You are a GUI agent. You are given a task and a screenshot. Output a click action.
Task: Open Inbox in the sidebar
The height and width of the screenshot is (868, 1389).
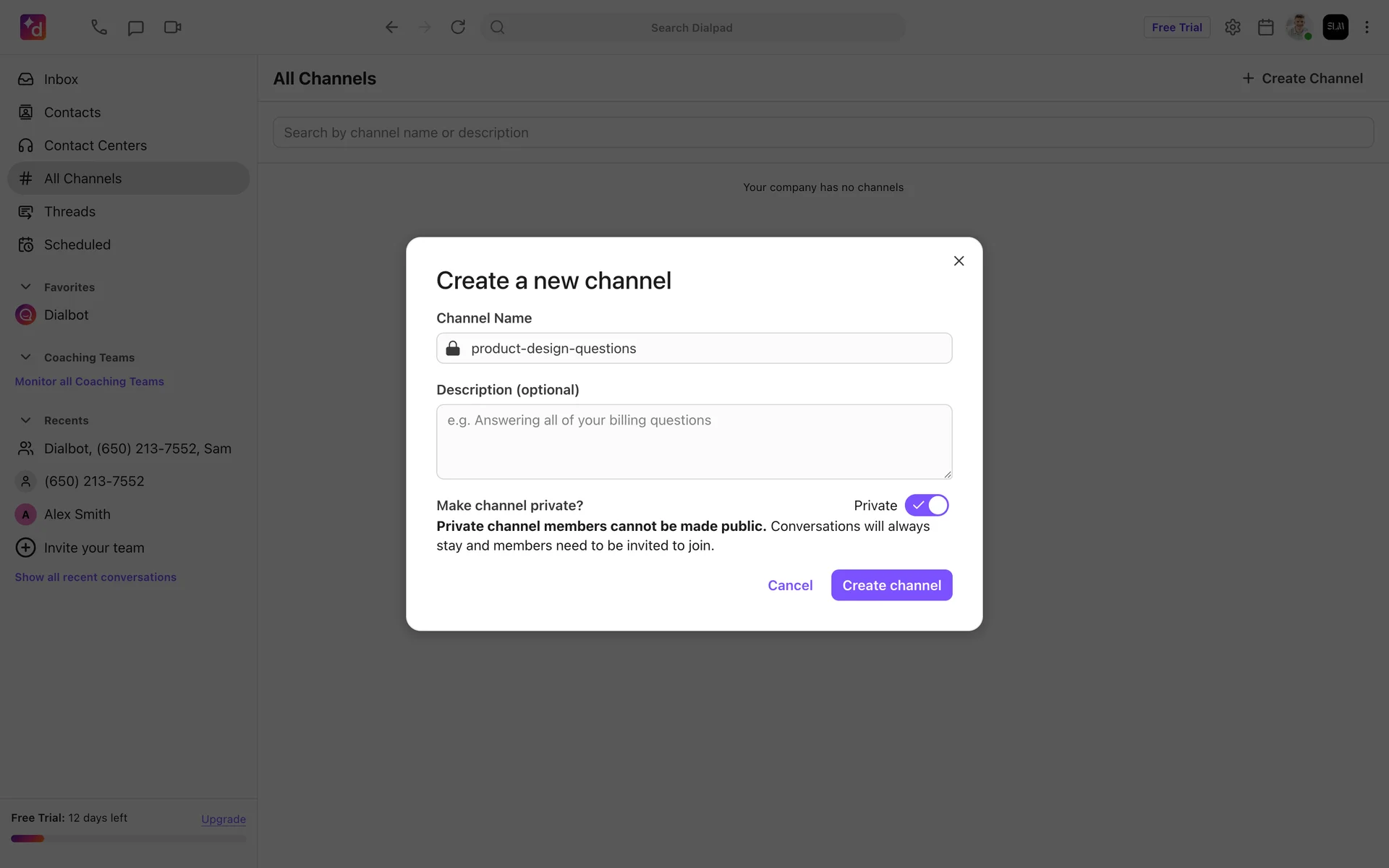[61, 80]
